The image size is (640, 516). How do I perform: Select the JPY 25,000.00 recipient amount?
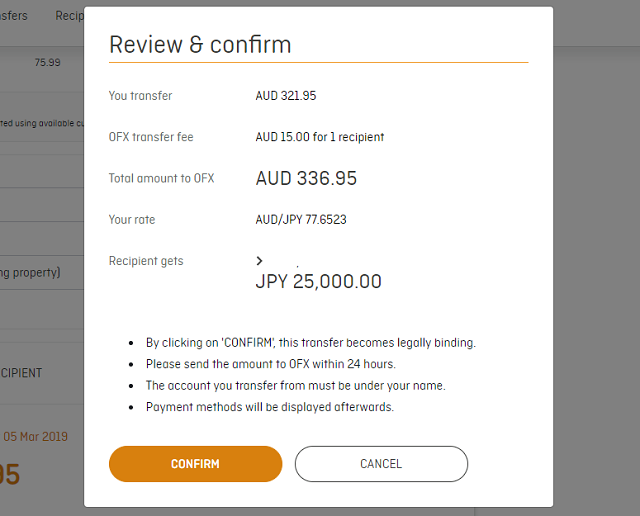318,282
